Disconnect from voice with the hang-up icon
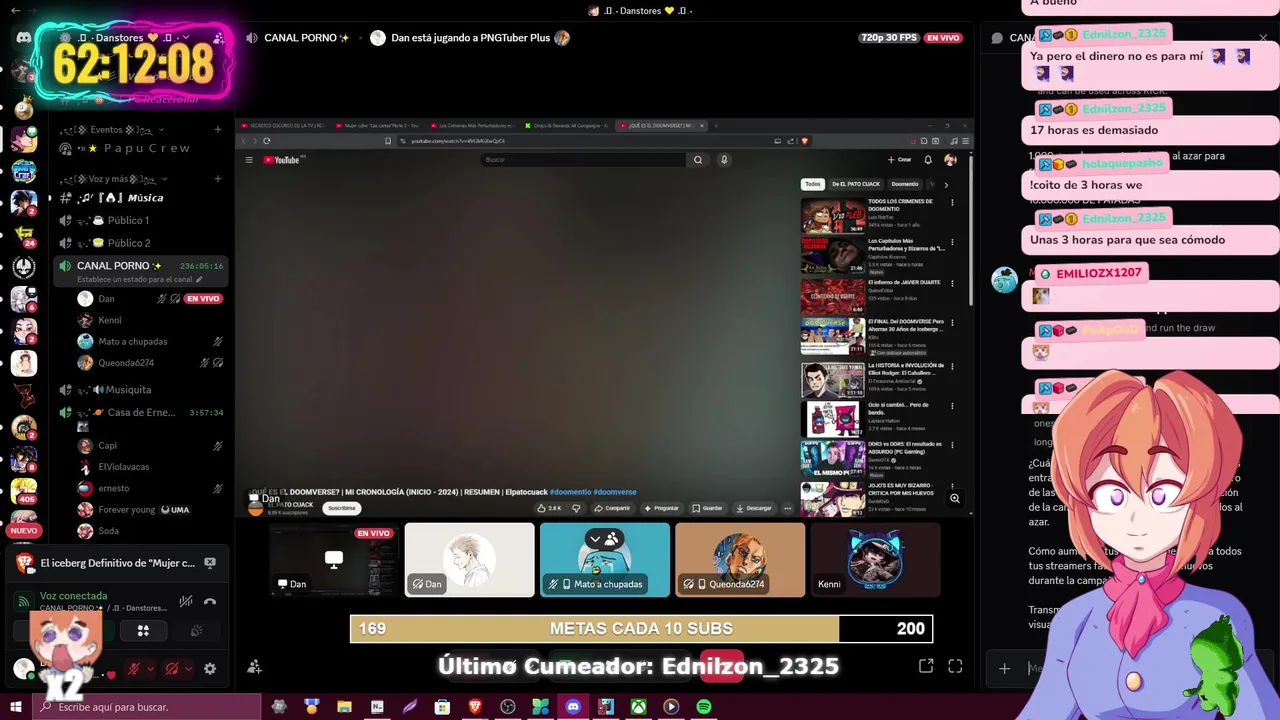 point(210,602)
